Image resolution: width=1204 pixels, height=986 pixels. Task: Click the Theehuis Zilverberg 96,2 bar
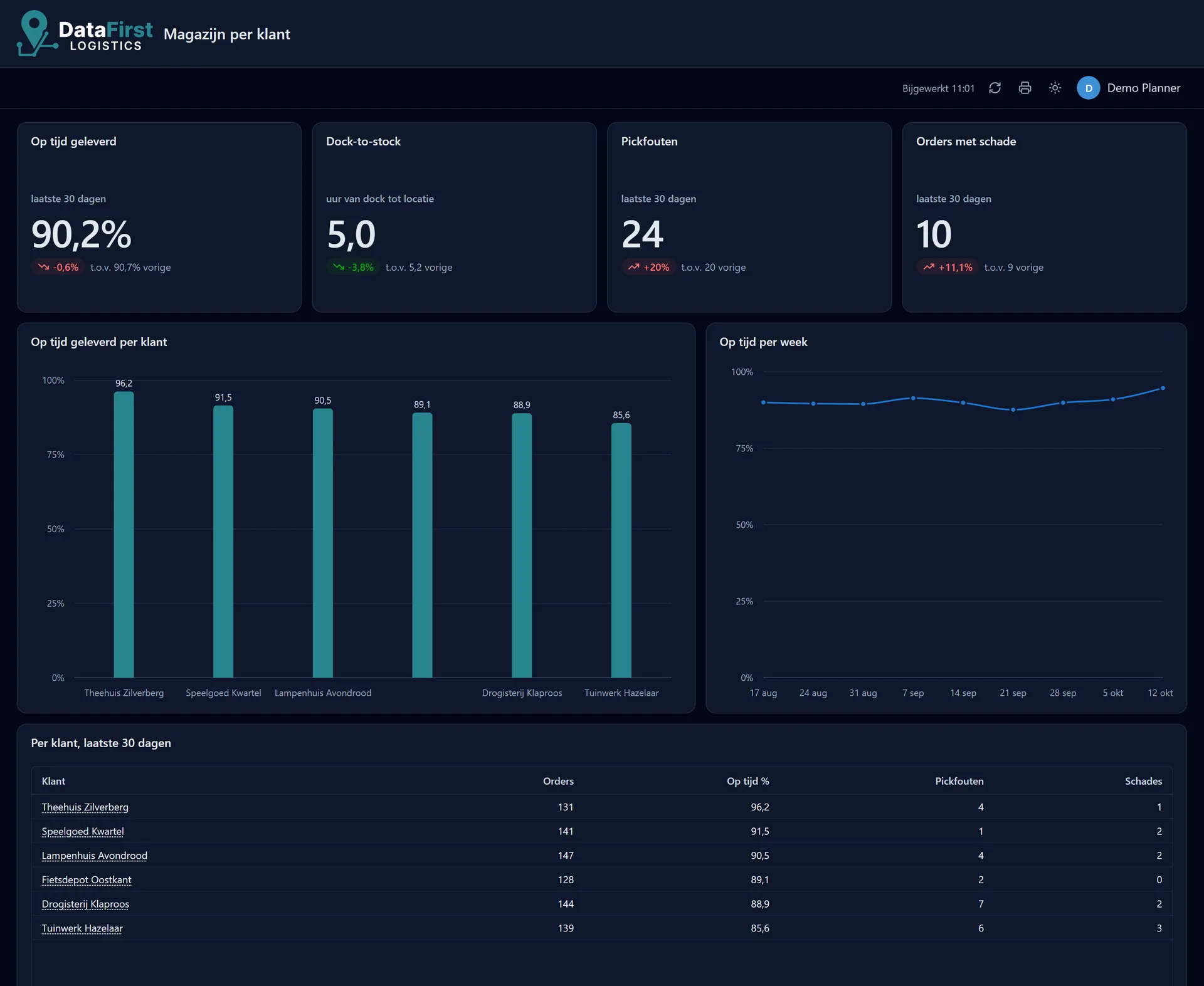pyautogui.click(x=124, y=535)
